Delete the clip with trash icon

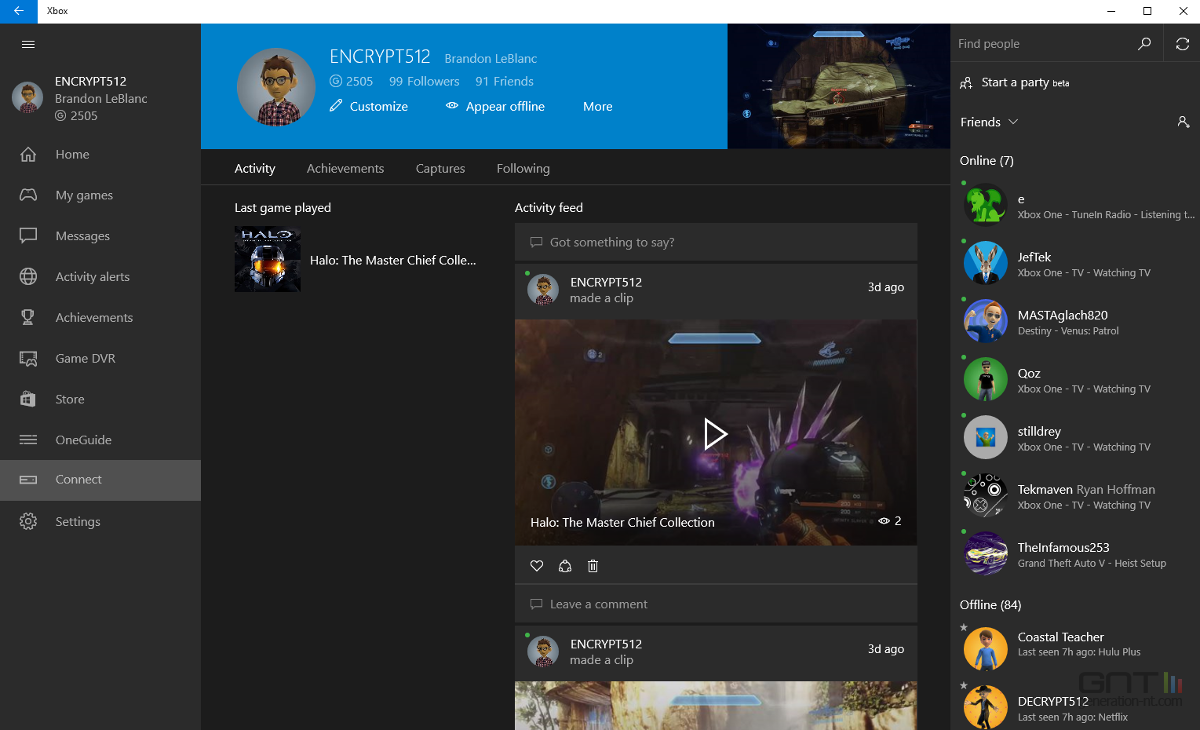(593, 566)
